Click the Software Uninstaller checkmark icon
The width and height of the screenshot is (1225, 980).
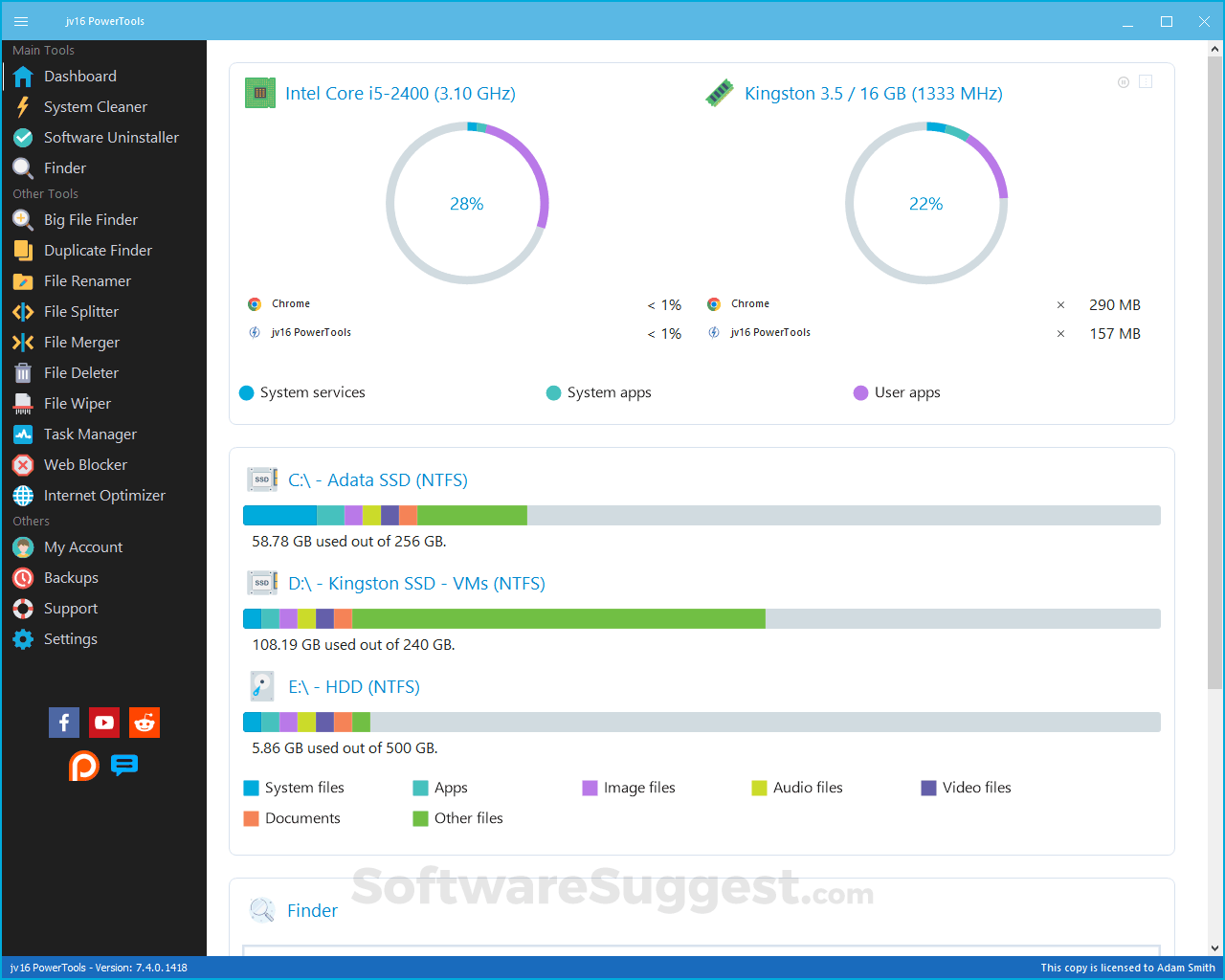pos(23,138)
